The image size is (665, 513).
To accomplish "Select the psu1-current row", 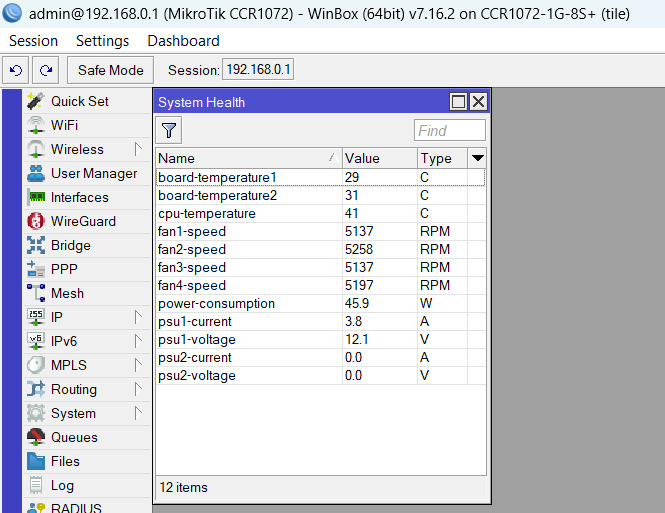I will (x=321, y=321).
